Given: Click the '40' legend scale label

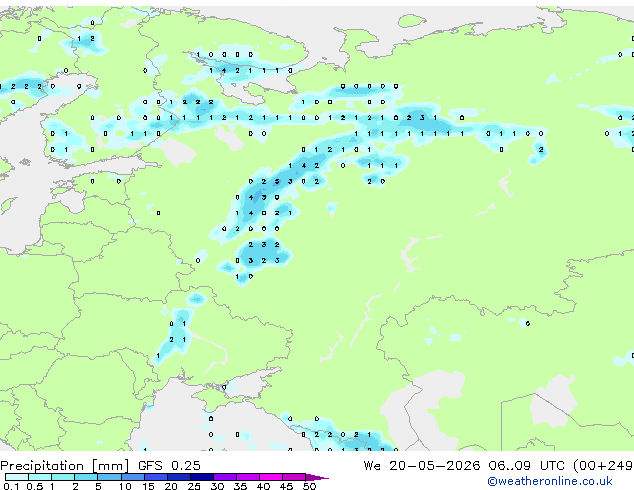Looking at the screenshot, I should [263, 486].
